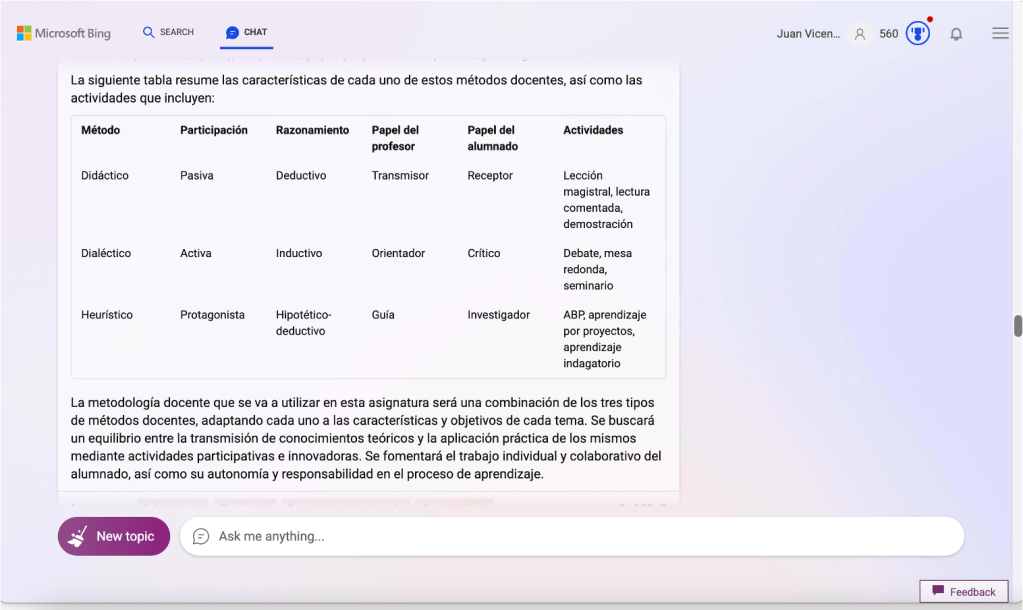The height and width of the screenshot is (610, 1023).
Task: Open the profile avatar icon
Action: pos(859,34)
